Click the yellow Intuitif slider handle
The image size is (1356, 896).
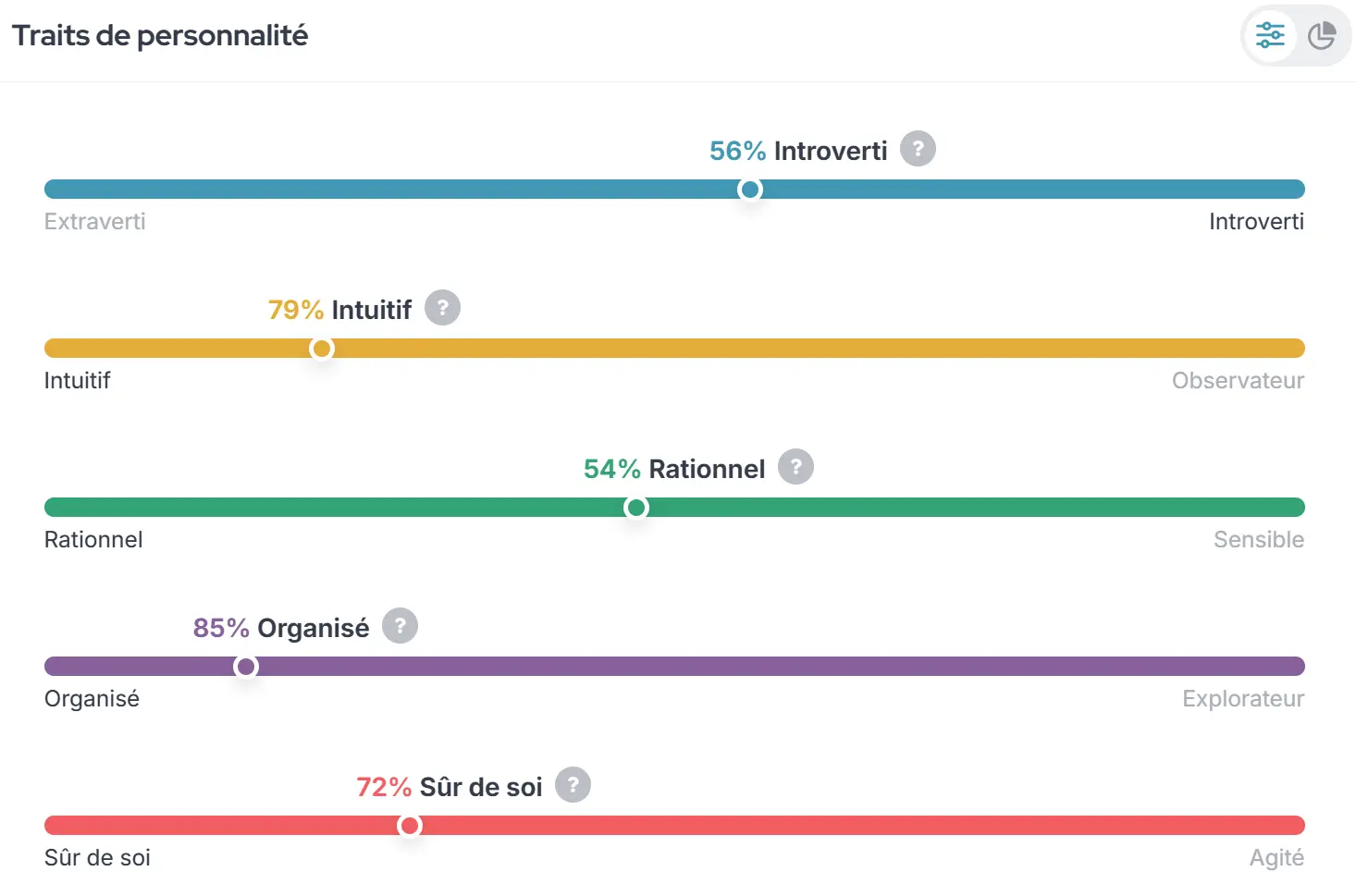coord(322,349)
